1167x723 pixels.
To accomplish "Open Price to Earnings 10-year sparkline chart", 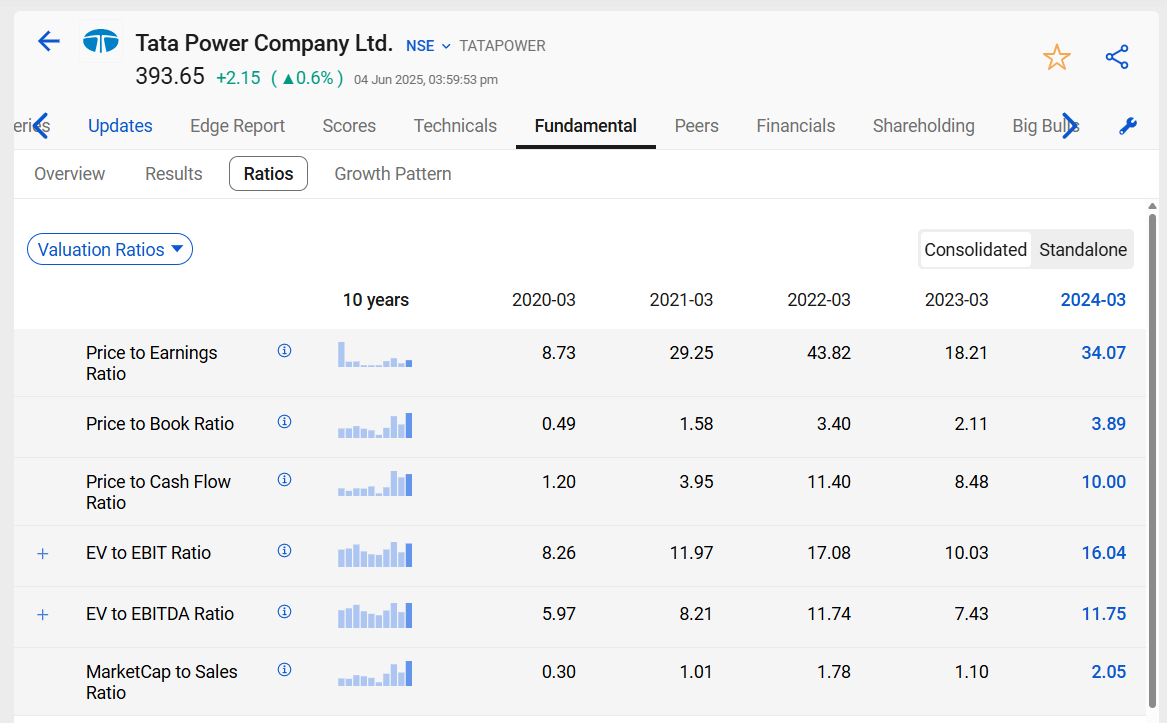I will tap(375, 354).
